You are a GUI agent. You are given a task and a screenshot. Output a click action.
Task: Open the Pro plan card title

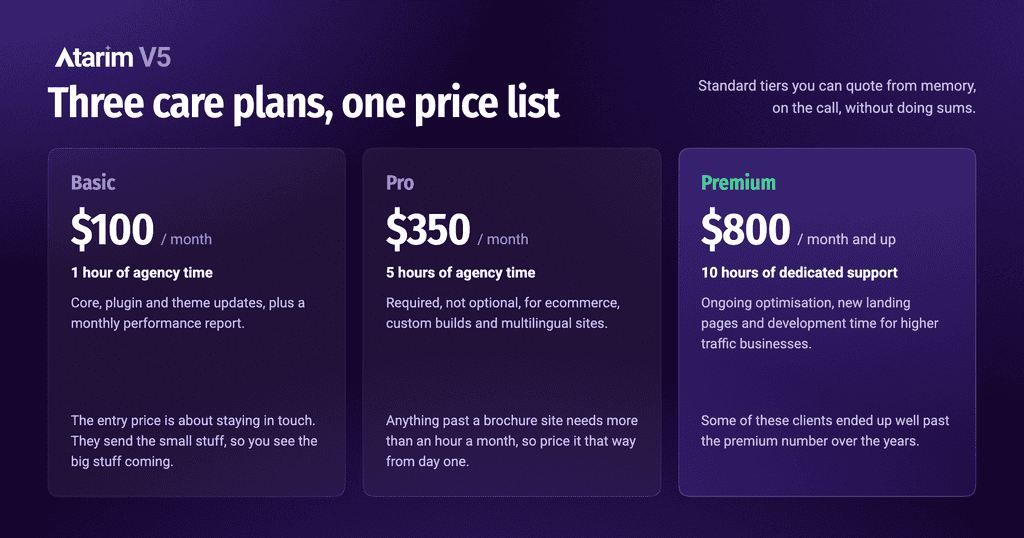coord(400,182)
